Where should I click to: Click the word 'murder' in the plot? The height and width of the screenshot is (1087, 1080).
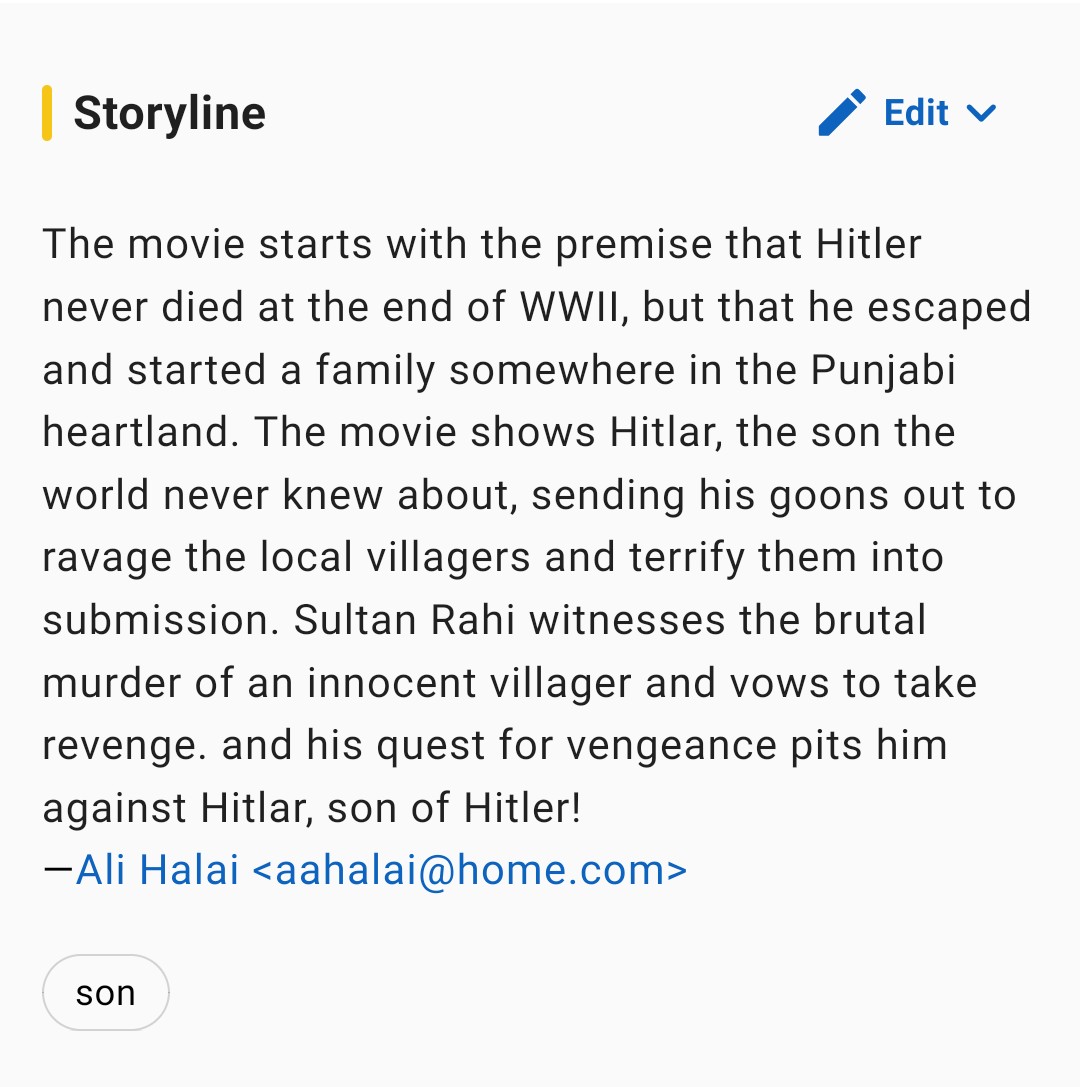coord(111,683)
